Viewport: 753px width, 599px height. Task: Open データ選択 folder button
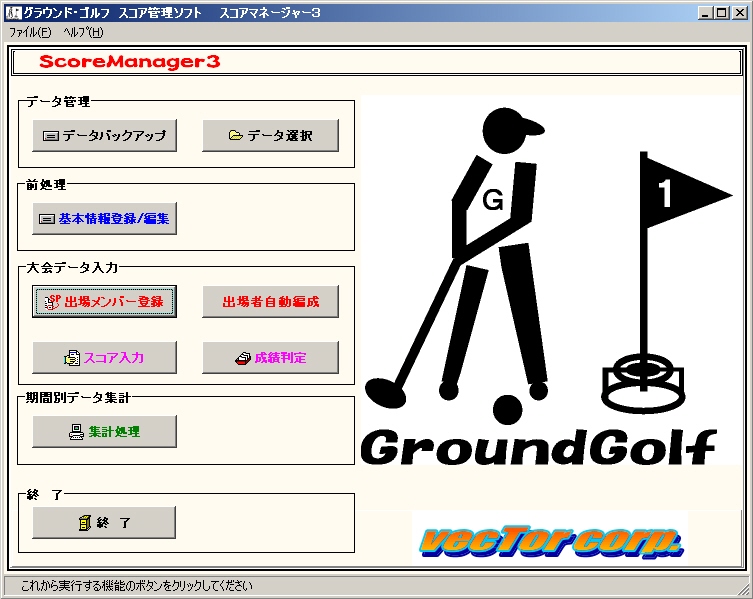point(270,135)
